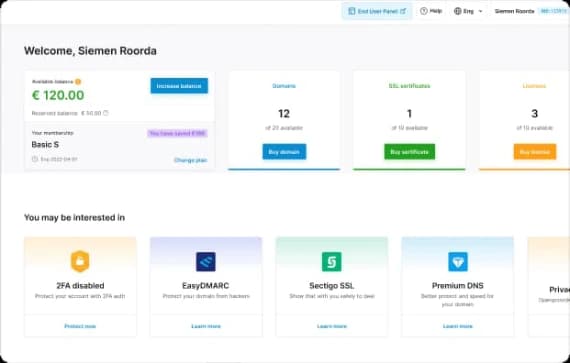Image resolution: width=570 pixels, height=363 pixels.
Task: Click the Help question mark icon
Action: pos(424,11)
